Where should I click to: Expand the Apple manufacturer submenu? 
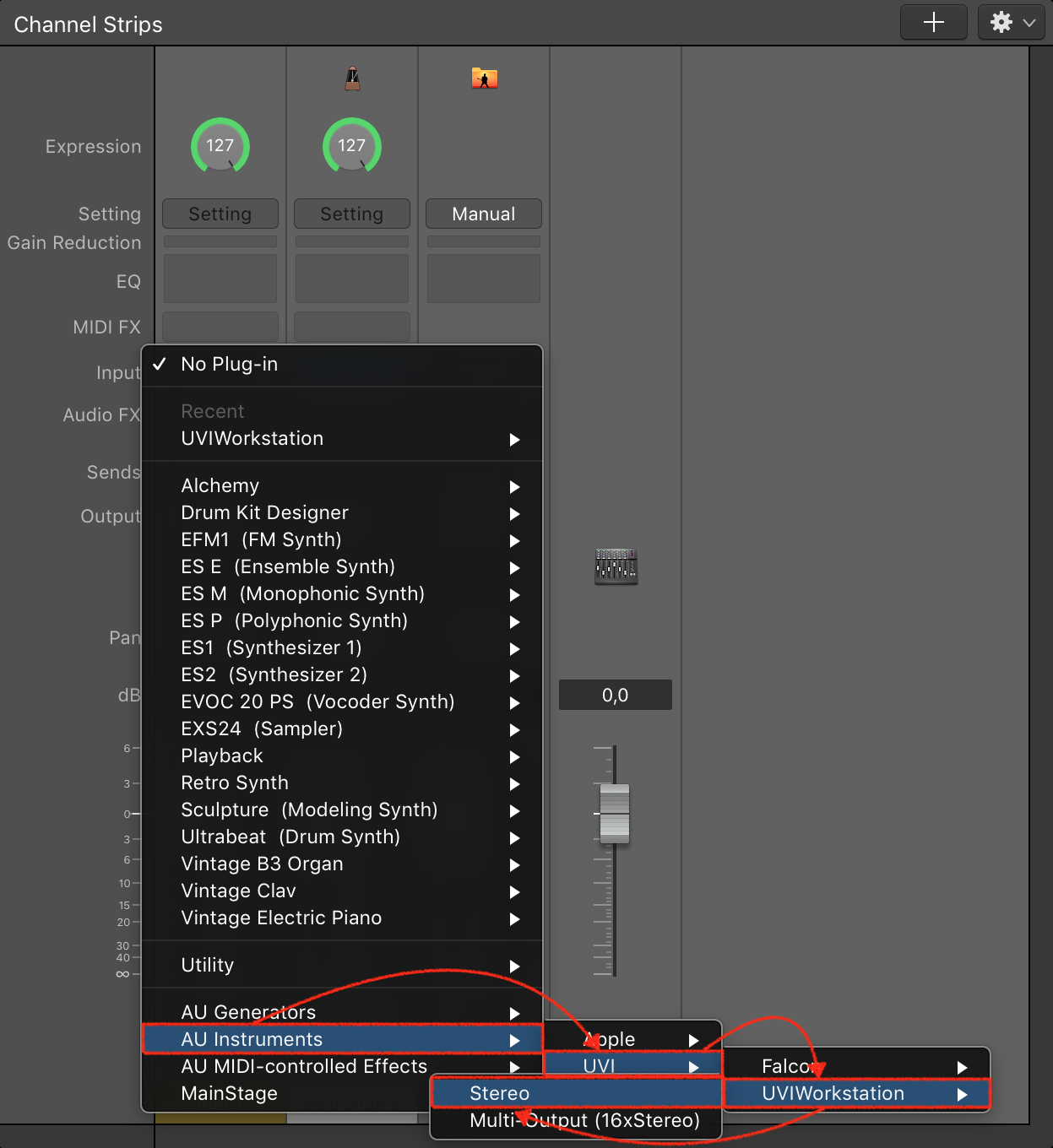coord(633,1039)
